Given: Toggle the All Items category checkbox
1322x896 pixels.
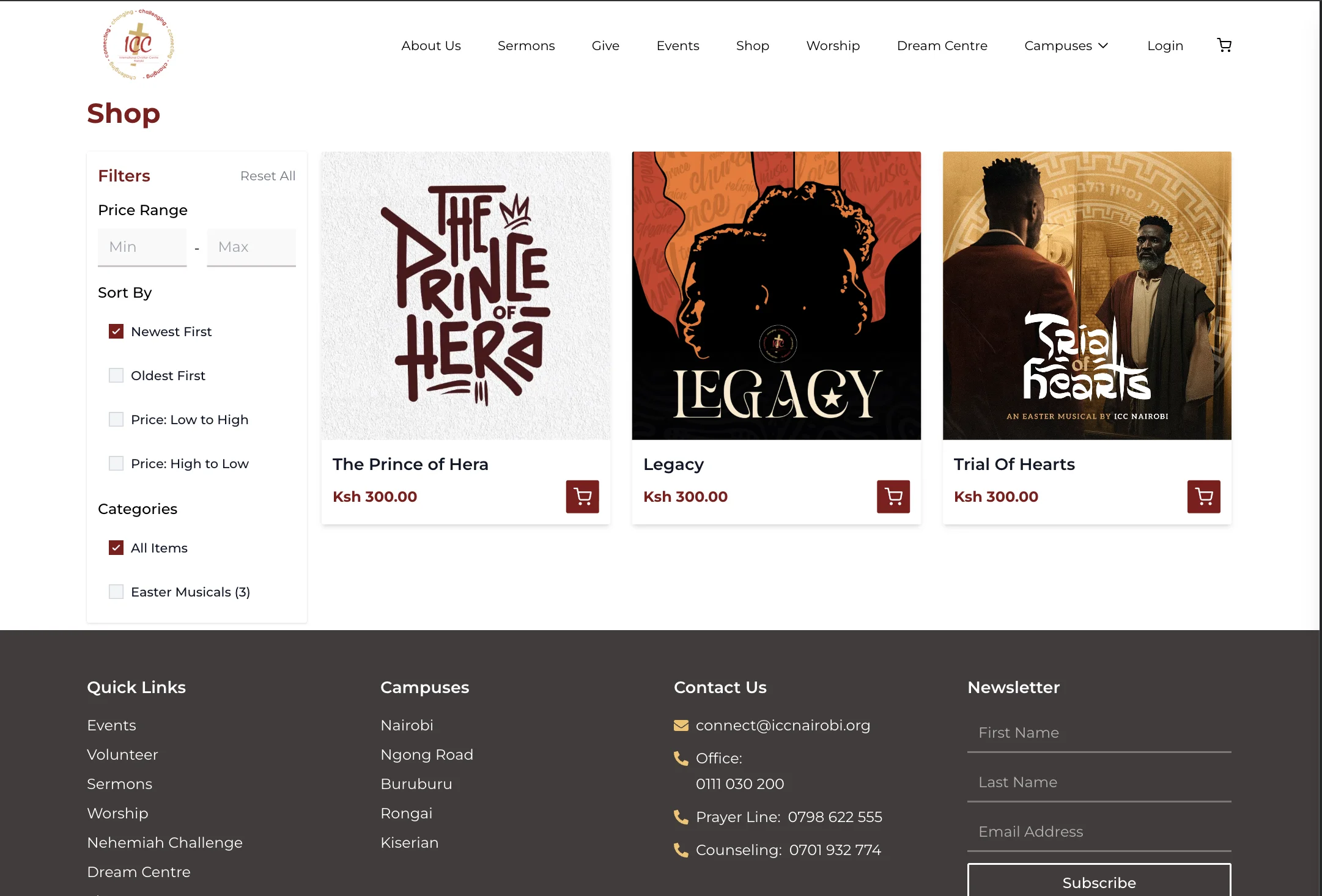Looking at the screenshot, I should (x=116, y=548).
